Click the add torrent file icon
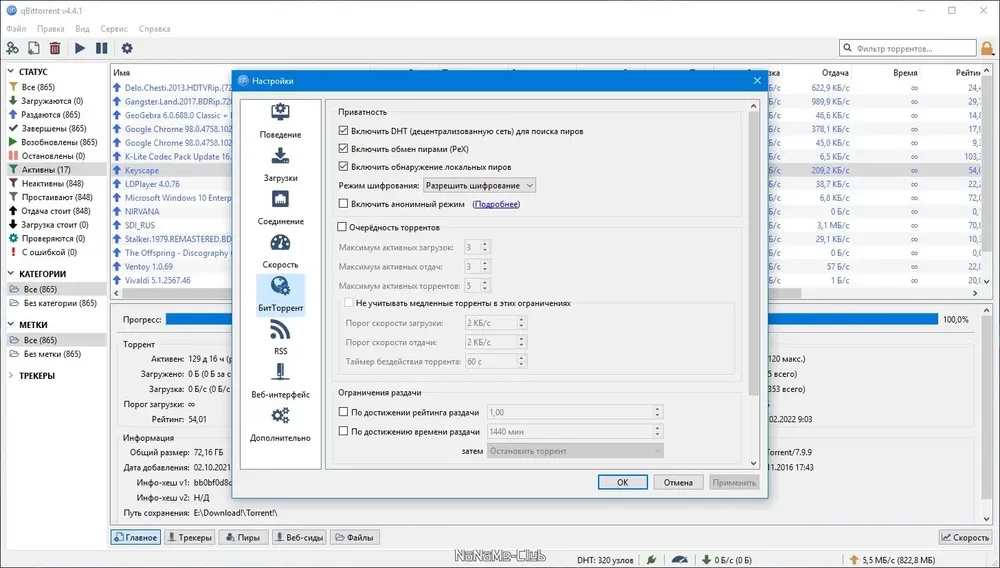1000x568 pixels. coord(33,48)
